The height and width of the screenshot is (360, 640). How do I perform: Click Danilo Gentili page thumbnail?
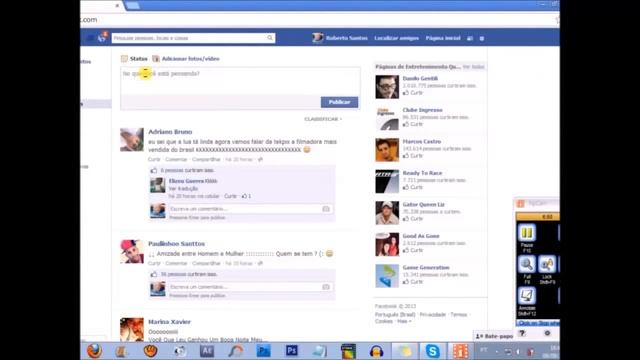[x=387, y=87]
